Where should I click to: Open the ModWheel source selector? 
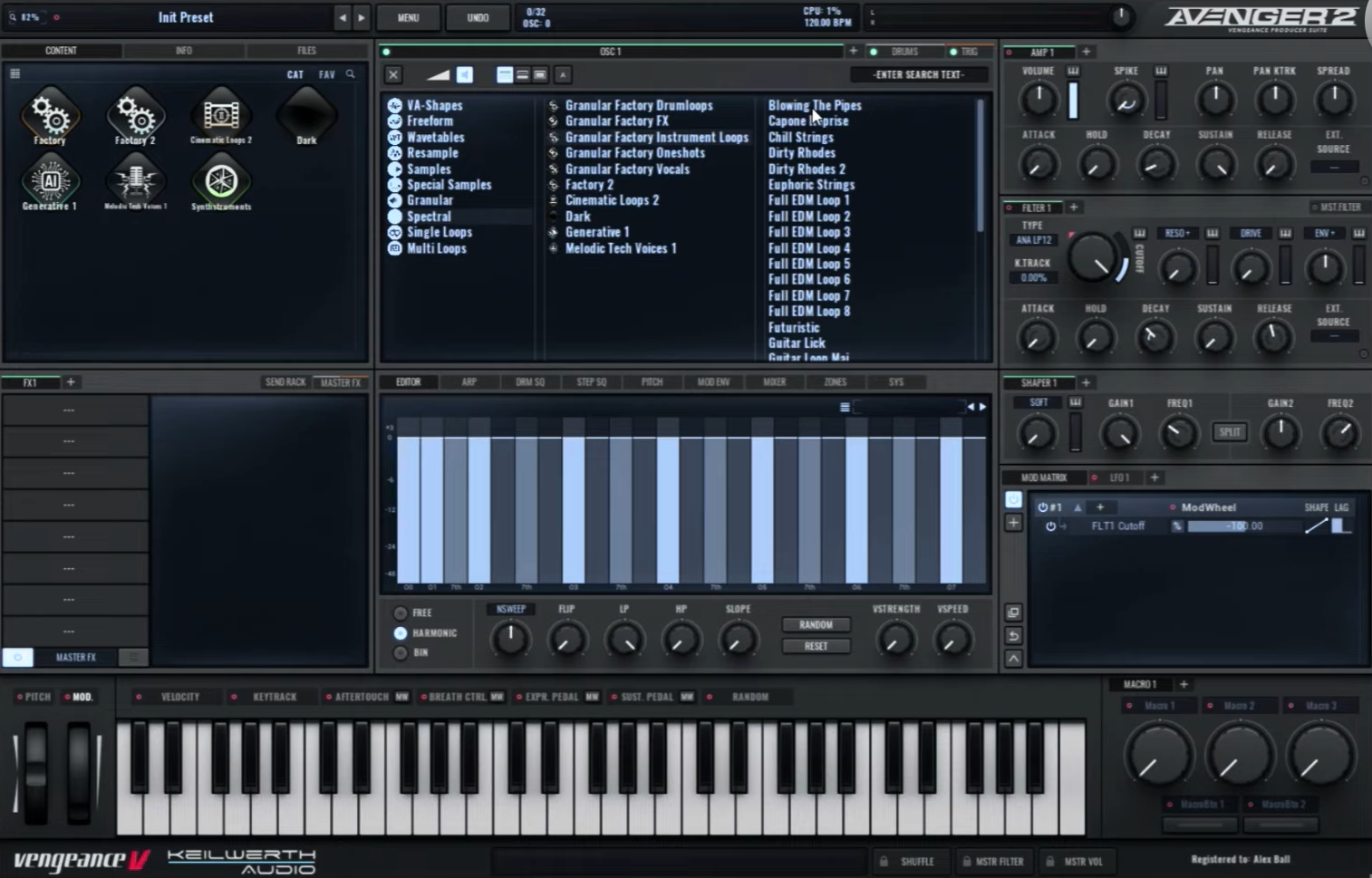click(x=1209, y=507)
